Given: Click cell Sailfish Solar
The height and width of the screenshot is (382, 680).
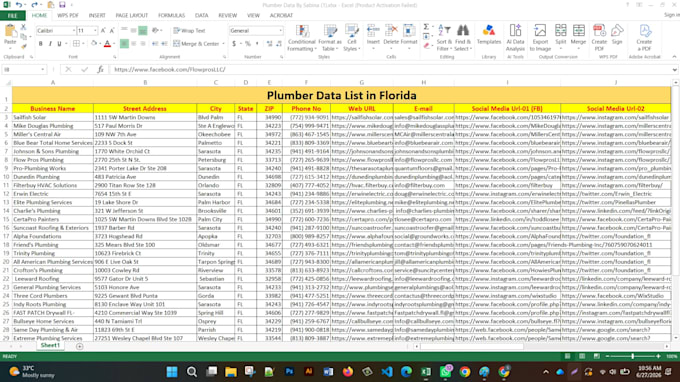Looking at the screenshot, I should point(52,117).
